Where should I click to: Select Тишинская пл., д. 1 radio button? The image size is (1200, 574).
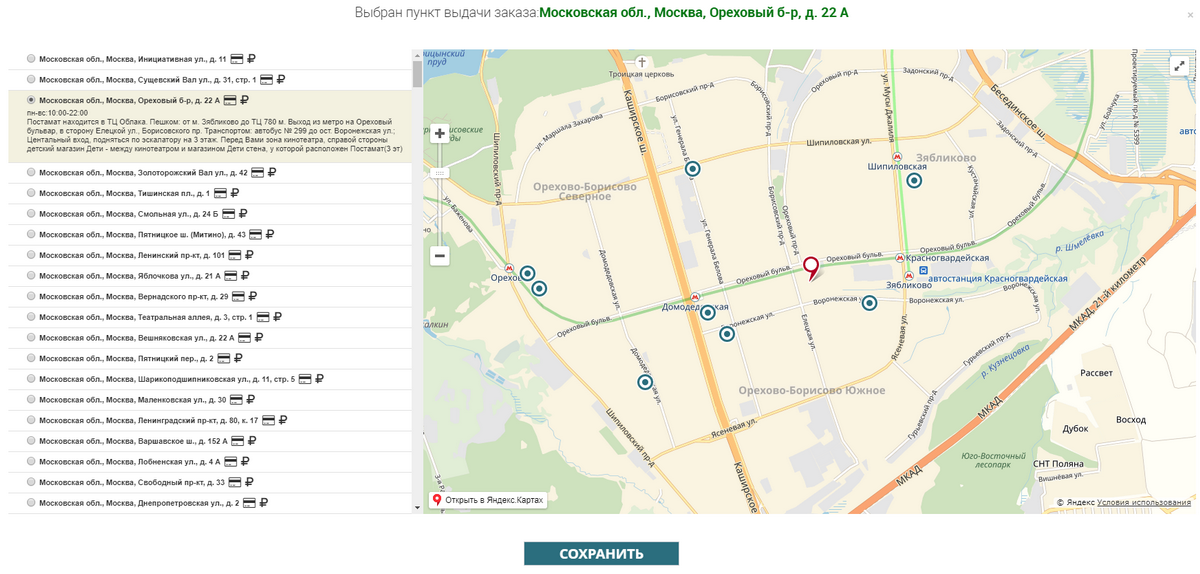click(31, 193)
